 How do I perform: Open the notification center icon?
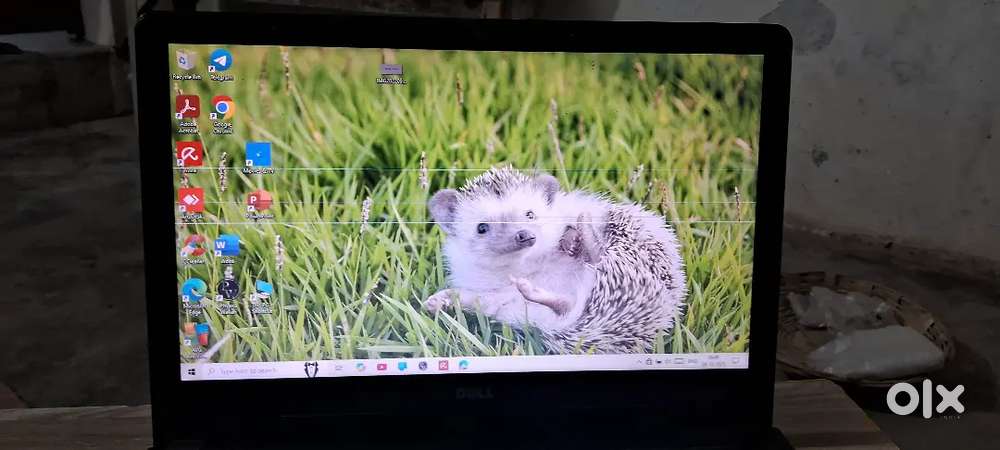click(x=737, y=358)
